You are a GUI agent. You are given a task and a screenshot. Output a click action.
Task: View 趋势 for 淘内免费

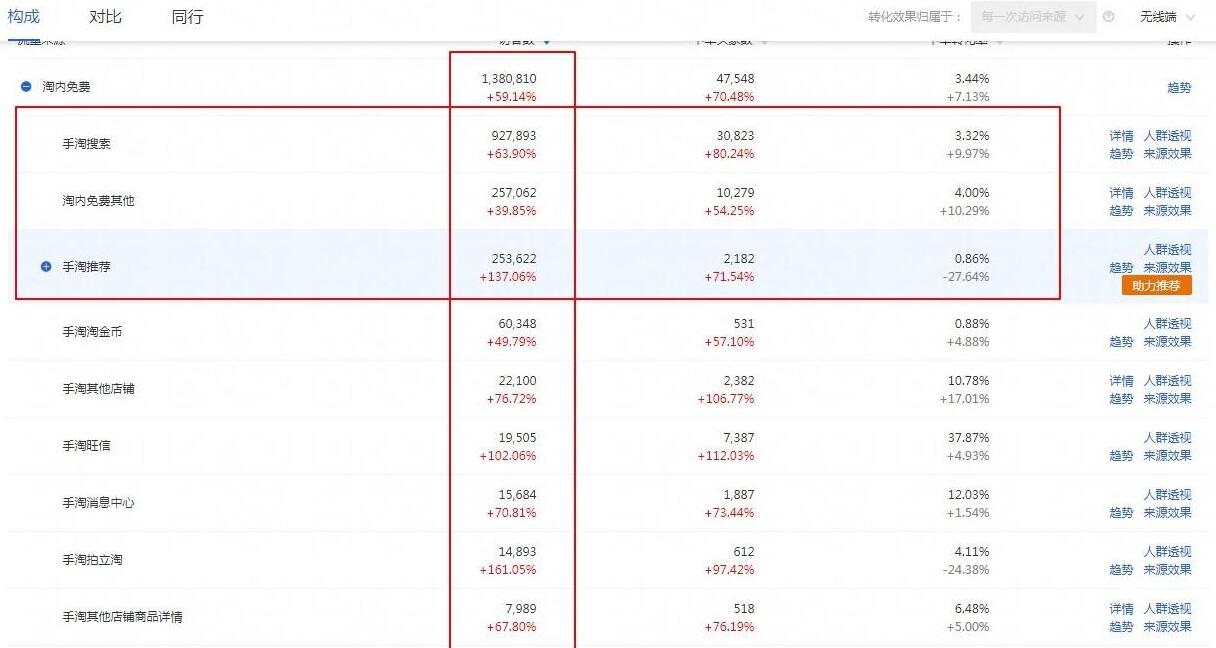pyautogui.click(x=1179, y=88)
